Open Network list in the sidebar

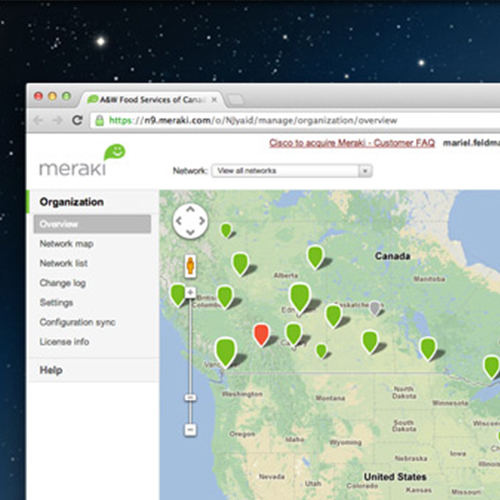64,263
